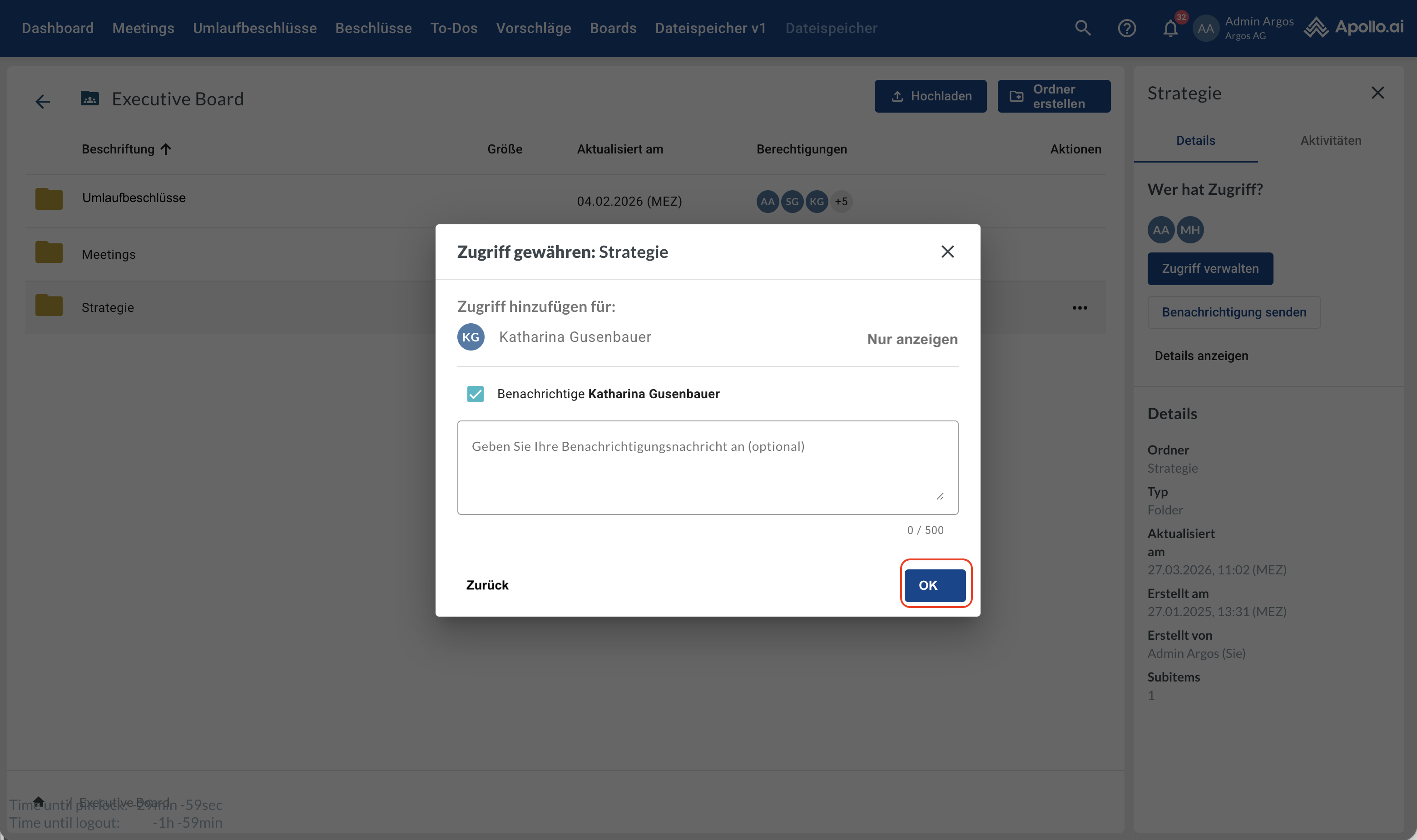The image size is (1417, 840).
Task: Click into the notification message text field
Action: [707, 468]
